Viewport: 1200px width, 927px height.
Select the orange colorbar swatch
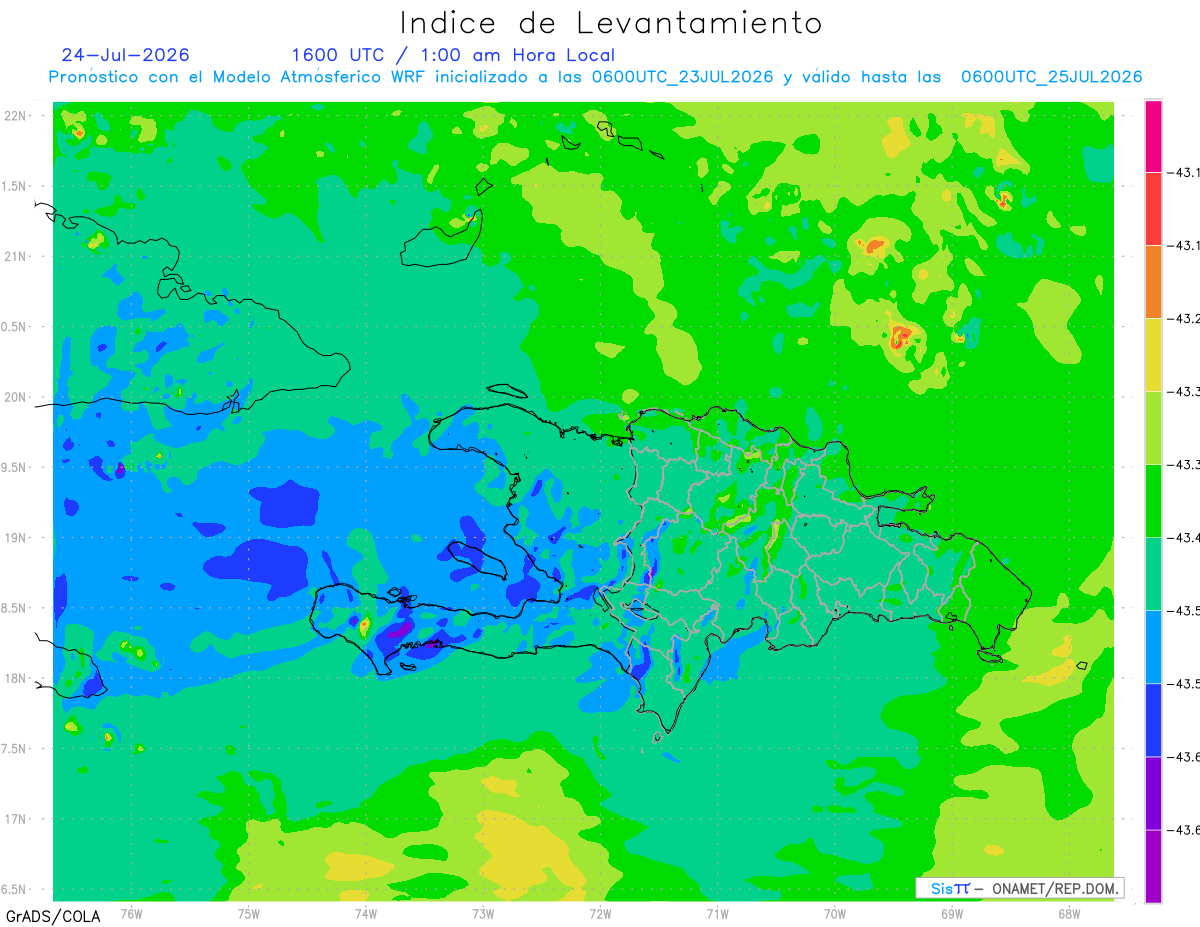[1153, 282]
